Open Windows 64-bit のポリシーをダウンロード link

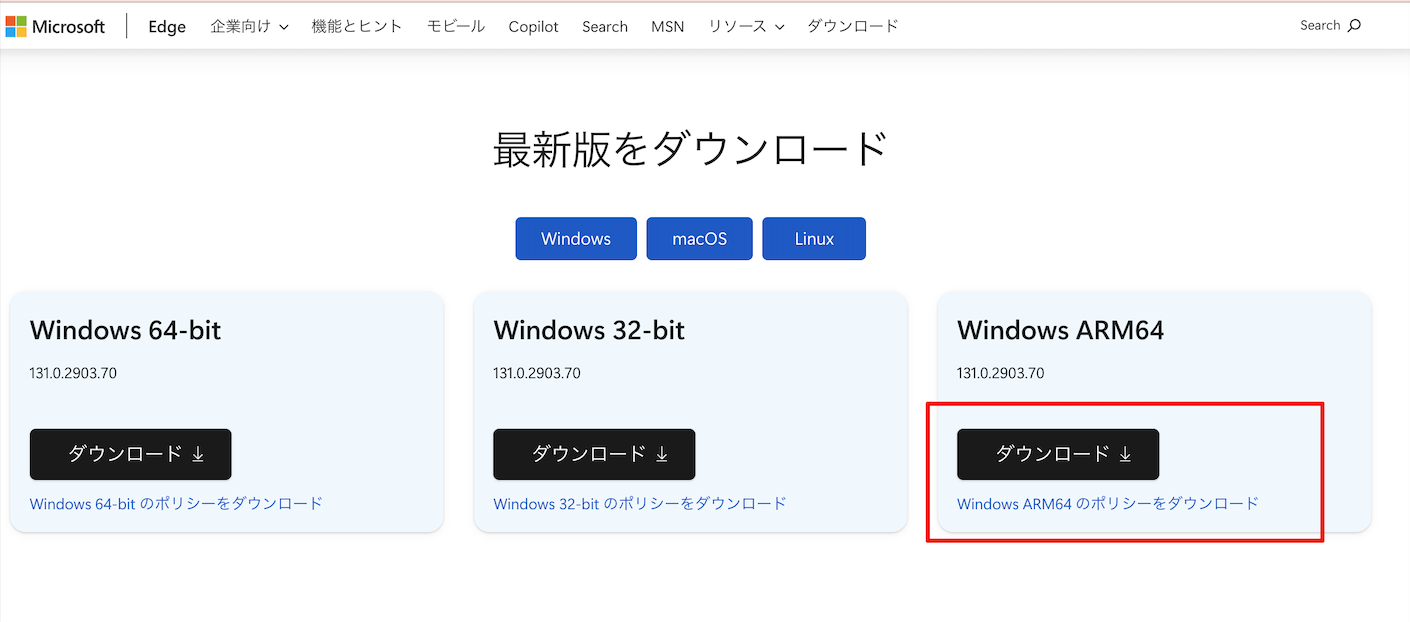click(x=177, y=504)
